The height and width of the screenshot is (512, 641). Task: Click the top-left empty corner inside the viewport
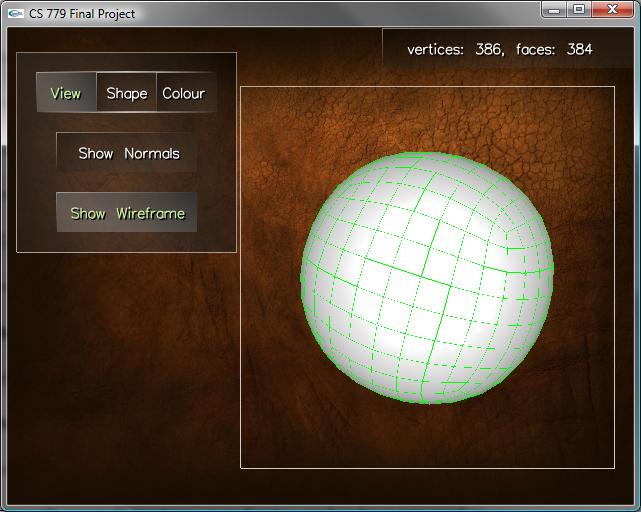click(262, 107)
